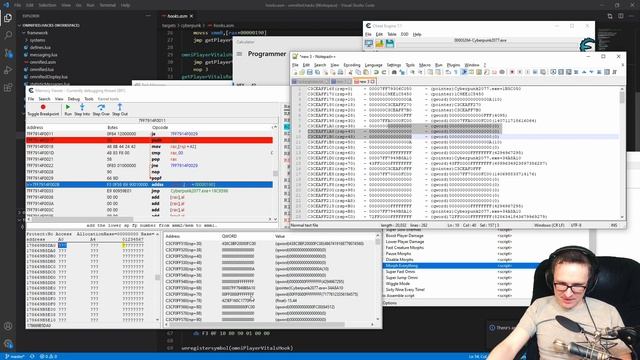Click Address column header in stack view

[x=173, y=236]
